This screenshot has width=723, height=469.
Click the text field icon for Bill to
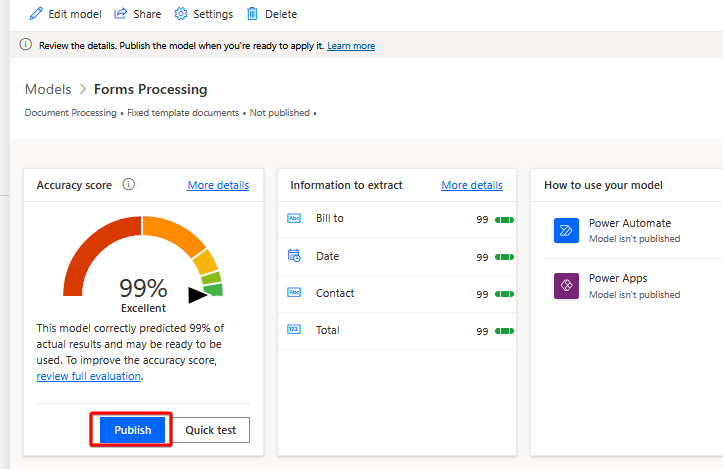coord(294,218)
